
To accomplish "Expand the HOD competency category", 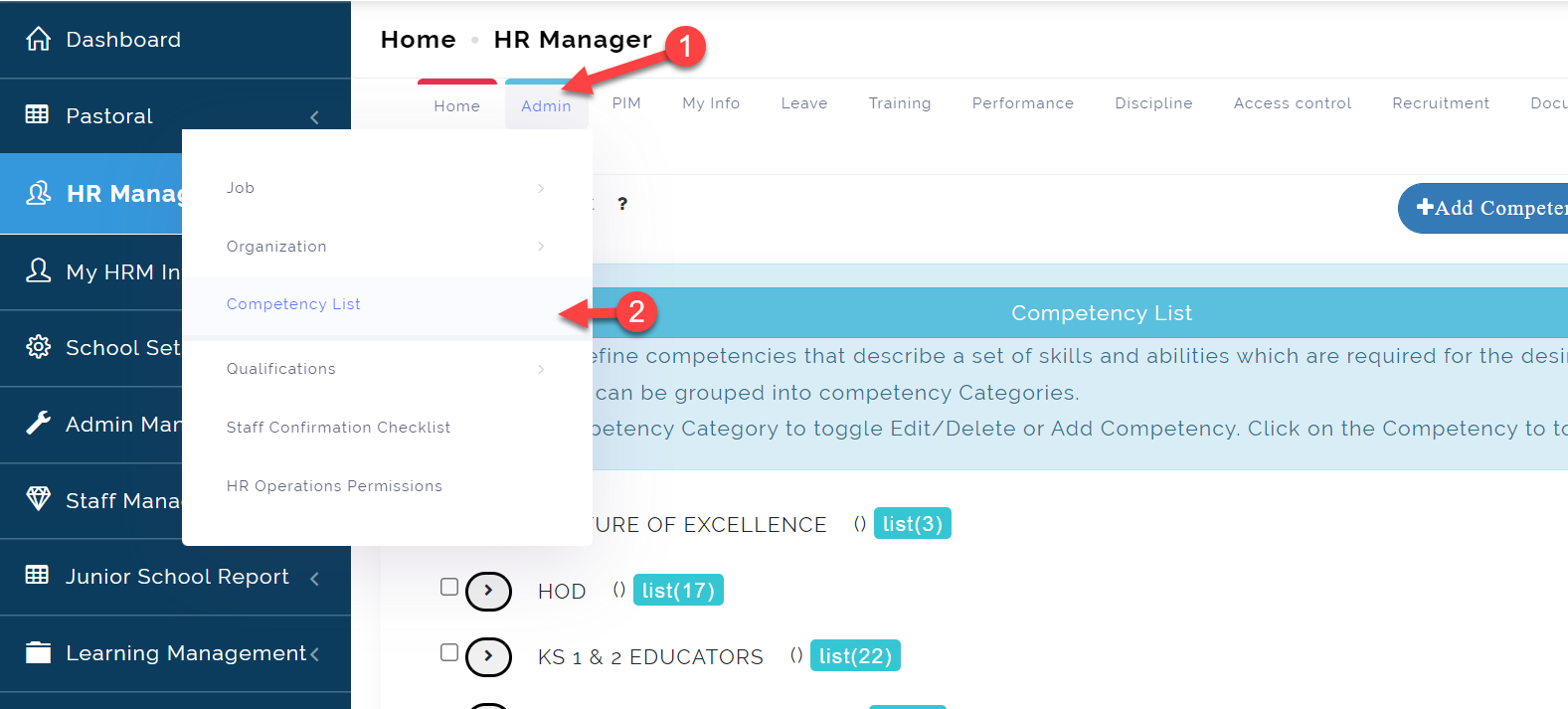I will coord(488,591).
